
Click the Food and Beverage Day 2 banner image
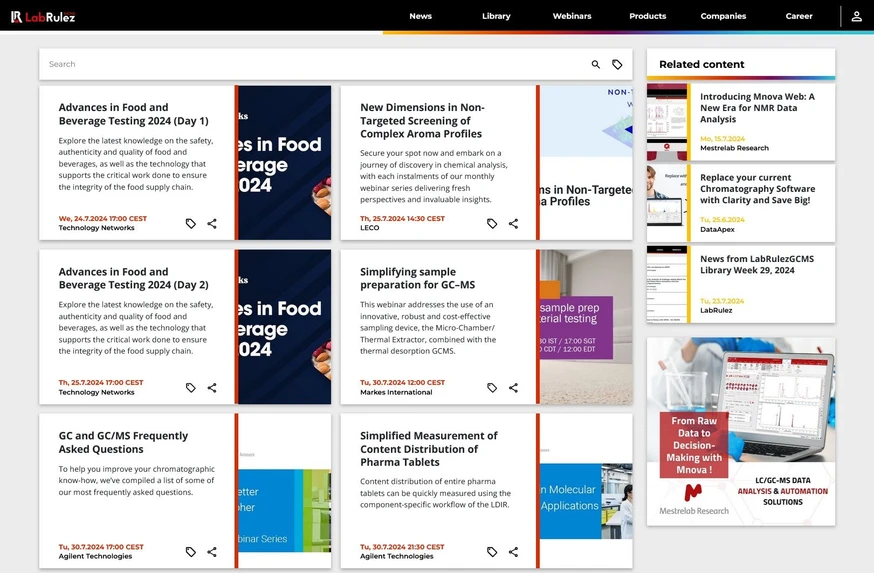point(284,327)
